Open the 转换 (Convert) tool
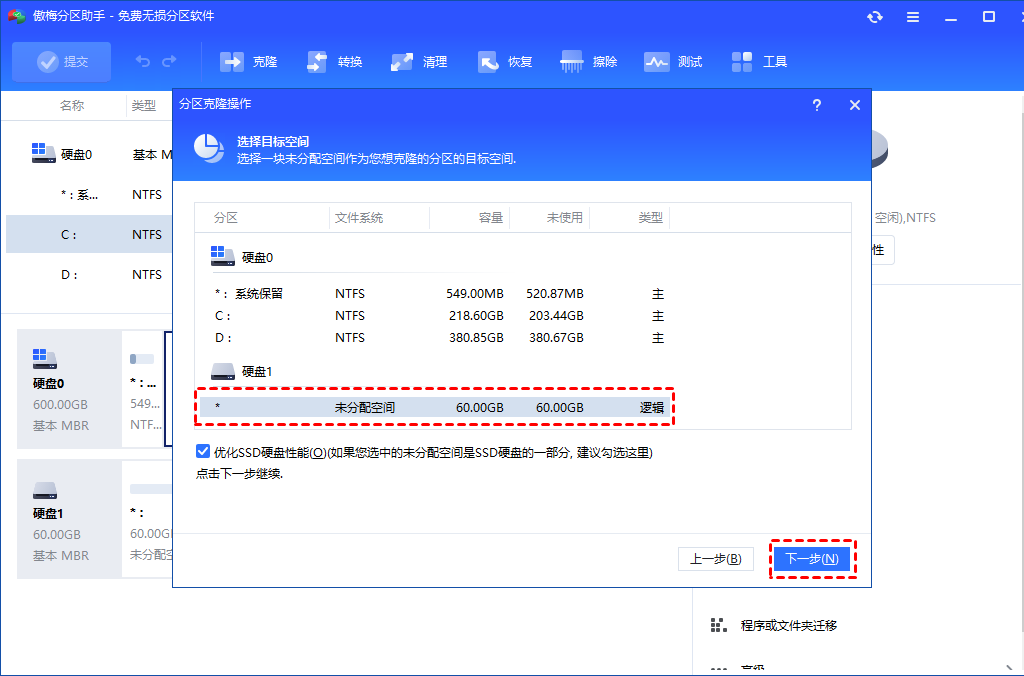This screenshot has height=676, width=1024. [334, 61]
